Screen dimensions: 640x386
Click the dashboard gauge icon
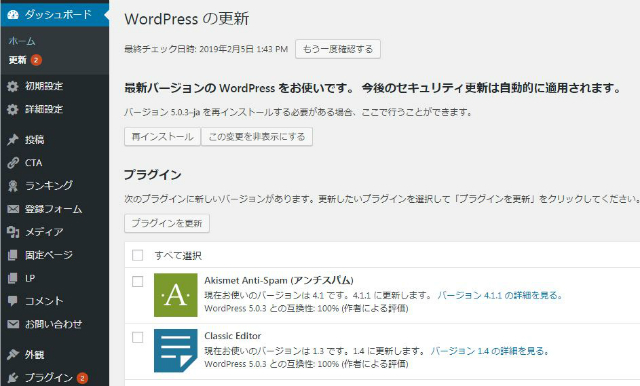[13, 14]
